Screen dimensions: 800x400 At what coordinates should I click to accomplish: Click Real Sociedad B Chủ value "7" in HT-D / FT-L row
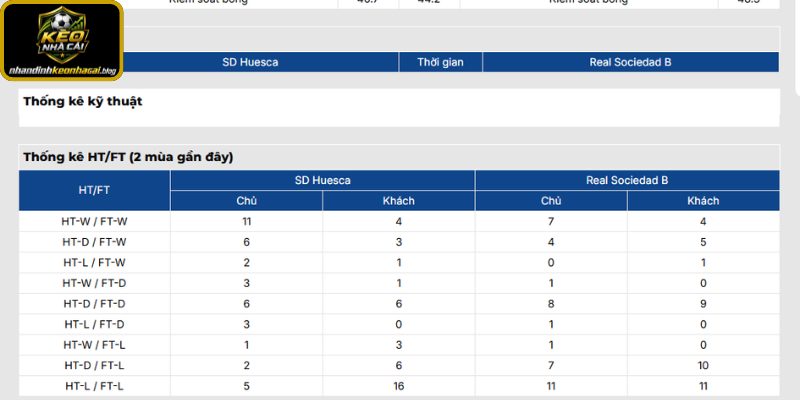(x=551, y=365)
